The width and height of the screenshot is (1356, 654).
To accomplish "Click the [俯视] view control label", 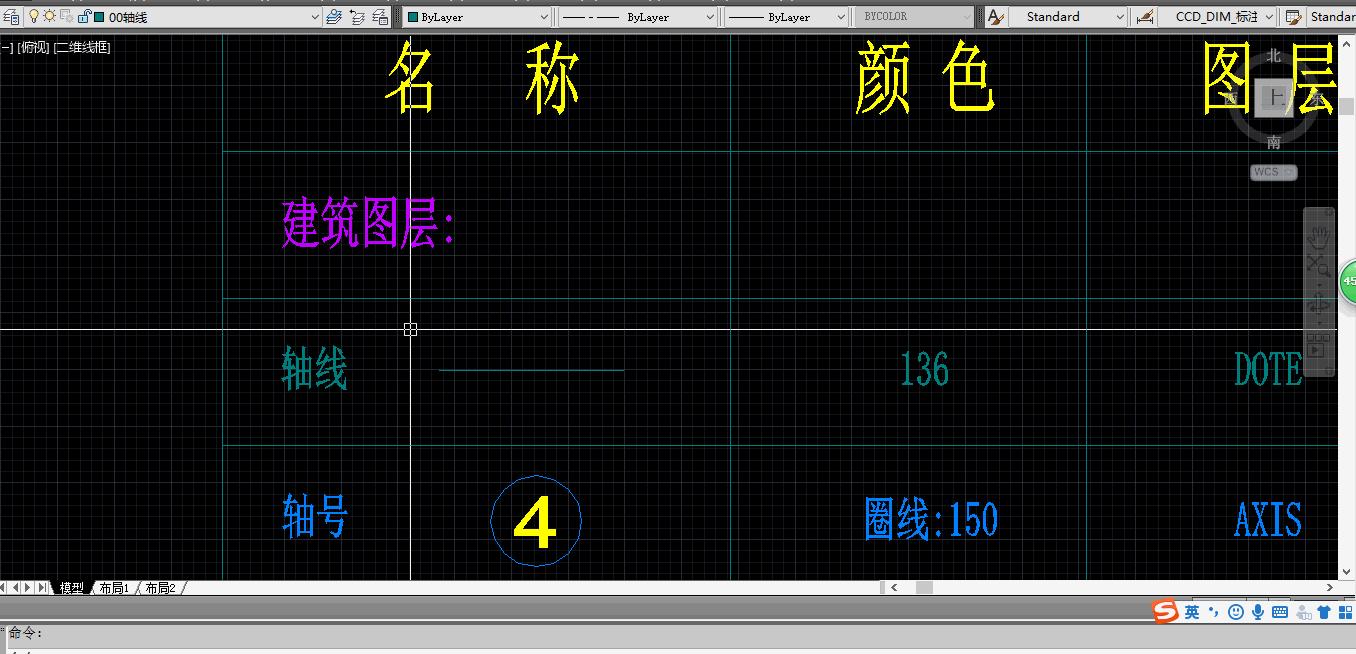I will pyautogui.click(x=33, y=47).
